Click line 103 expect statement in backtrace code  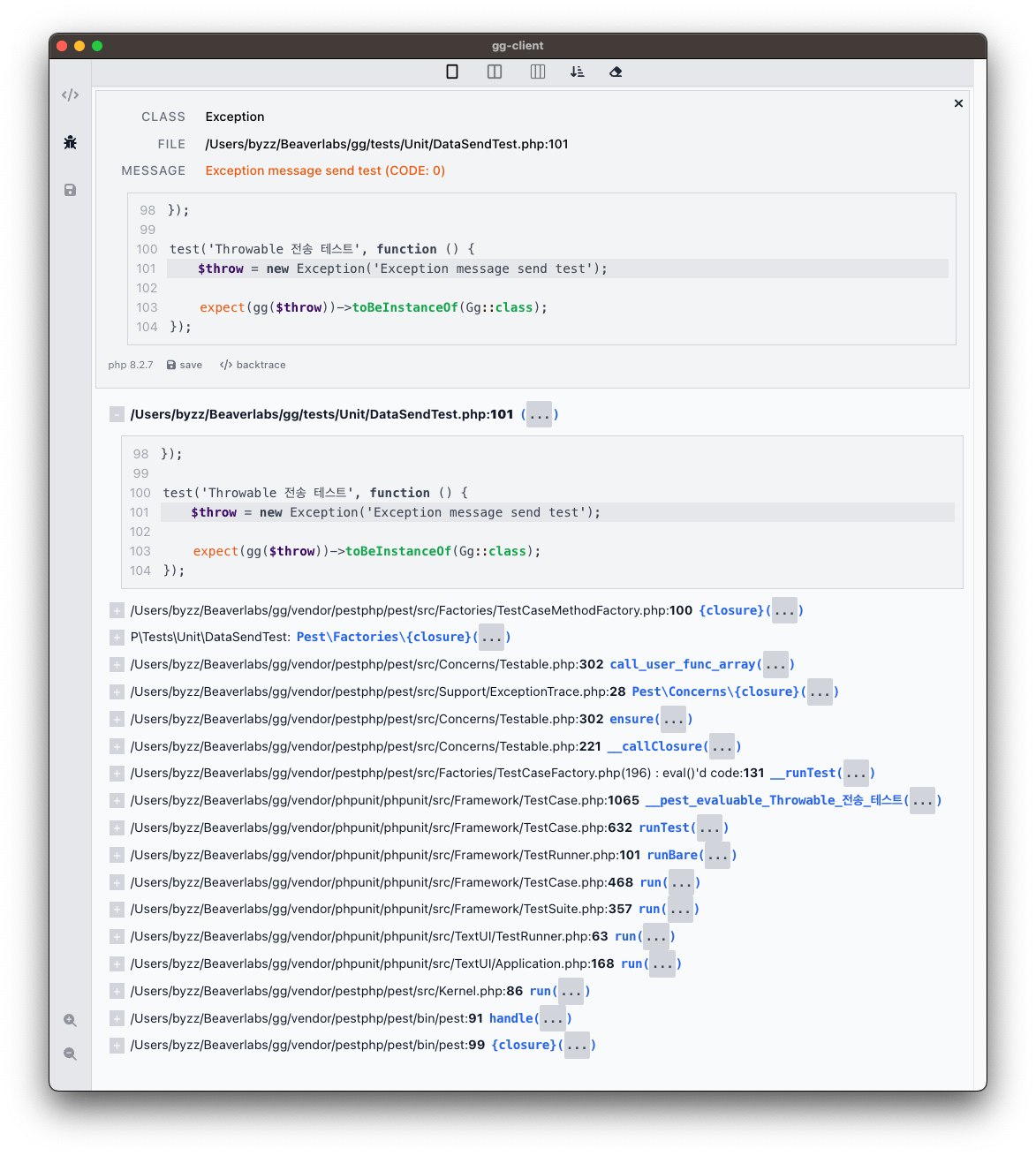[x=367, y=551]
